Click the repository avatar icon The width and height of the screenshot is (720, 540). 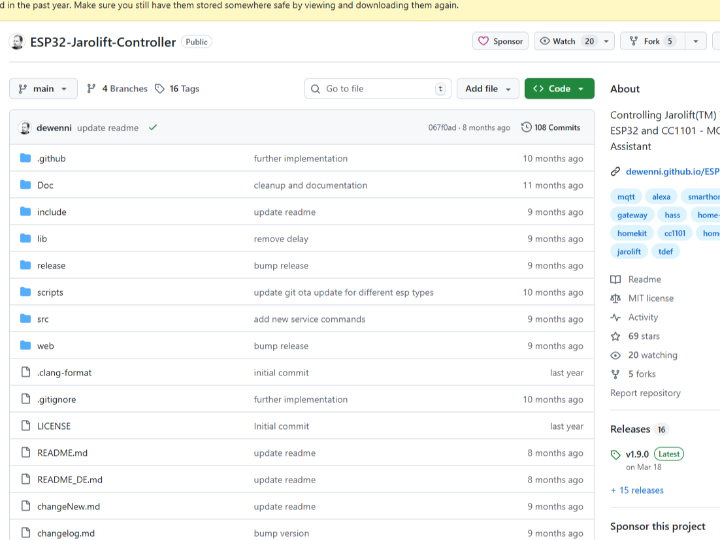[17, 42]
